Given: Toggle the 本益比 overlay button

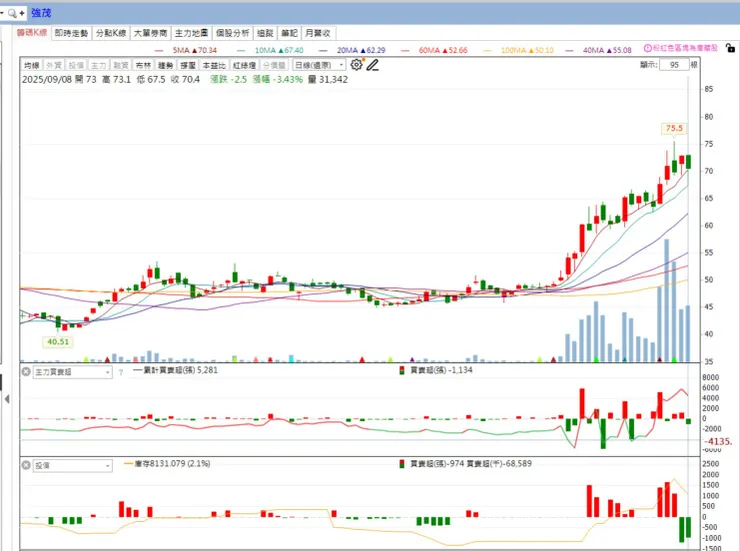Looking at the screenshot, I should (x=214, y=65).
